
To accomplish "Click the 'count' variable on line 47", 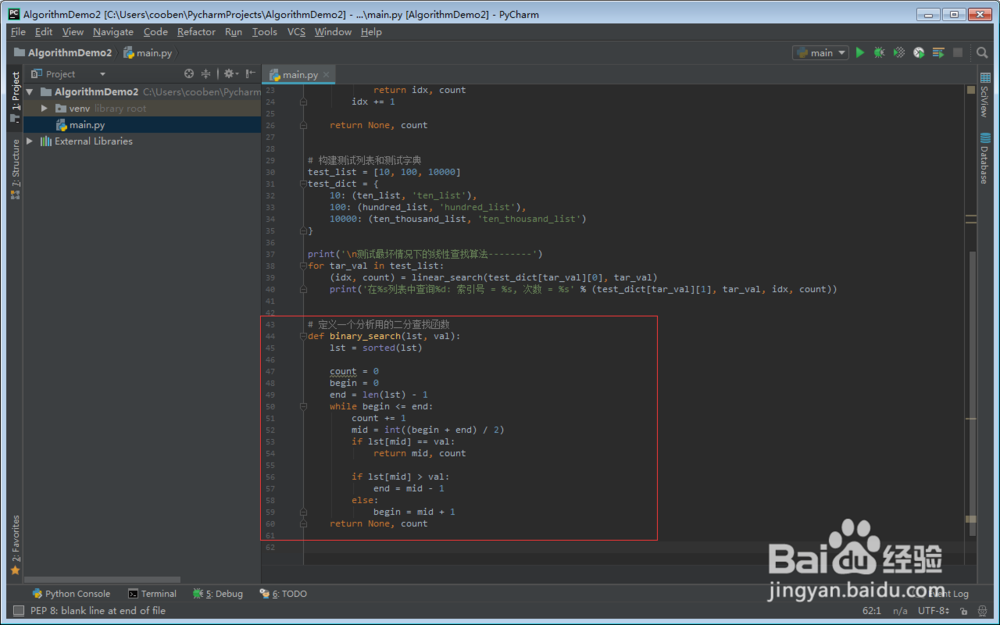I will 342,371.
